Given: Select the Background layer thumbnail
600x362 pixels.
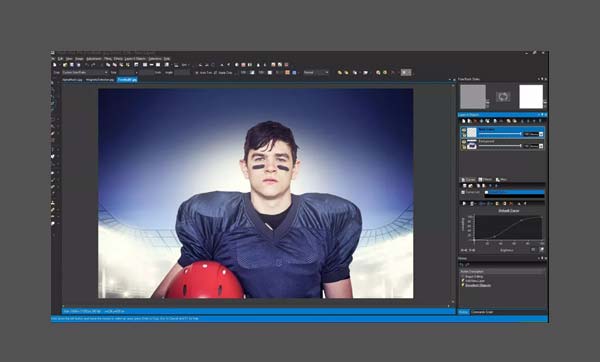Looking at the screenshot, I should pos(472,145).
